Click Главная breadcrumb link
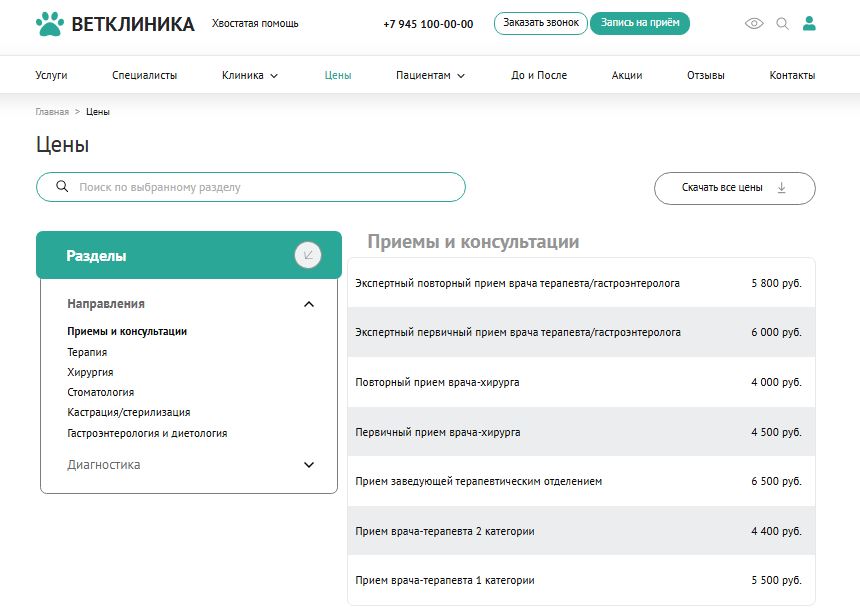860x609 pixels. point(52,111)
